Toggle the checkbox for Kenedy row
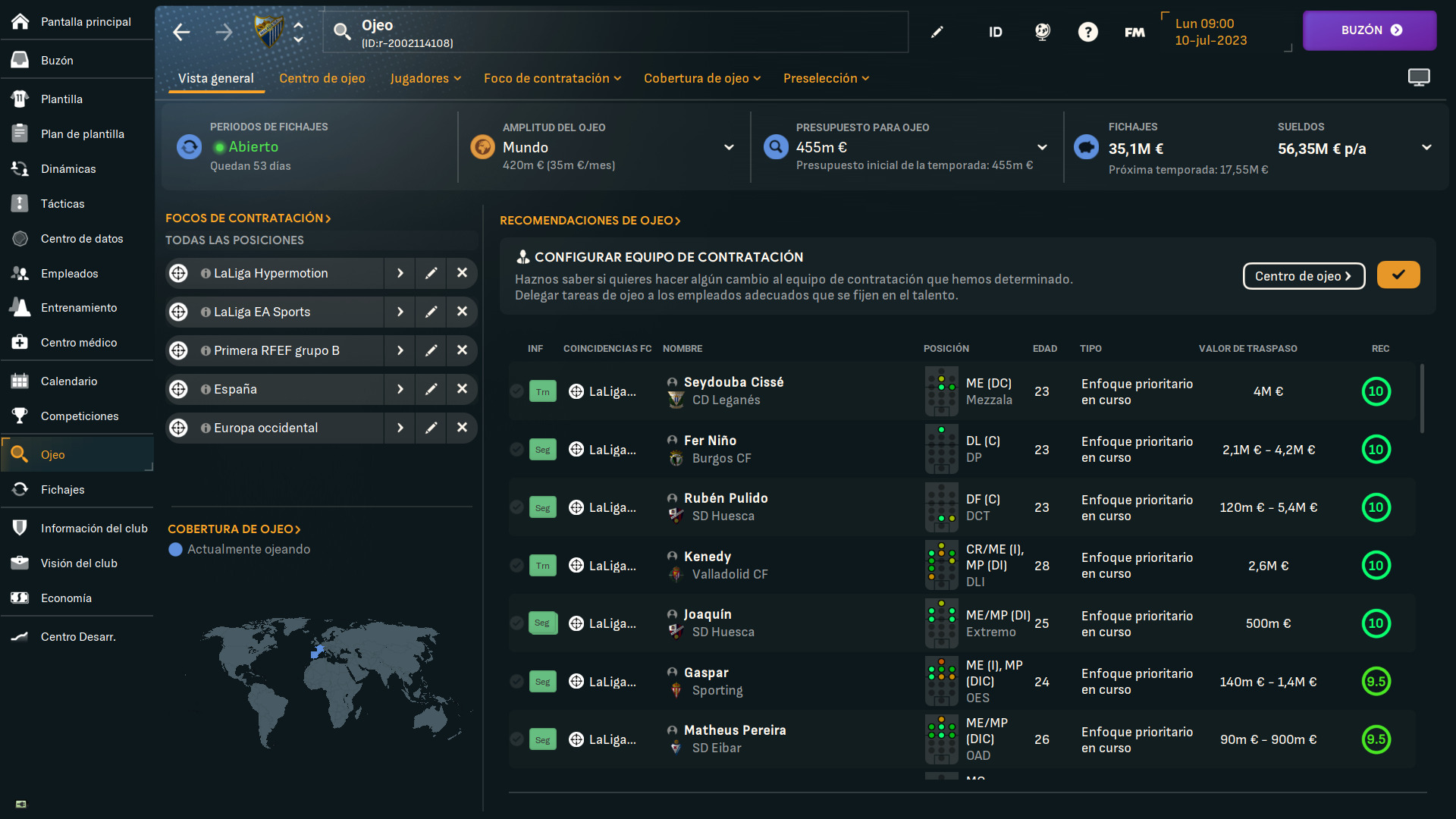The height and width of the screenshot is (819, 1456). coord(516,566)
